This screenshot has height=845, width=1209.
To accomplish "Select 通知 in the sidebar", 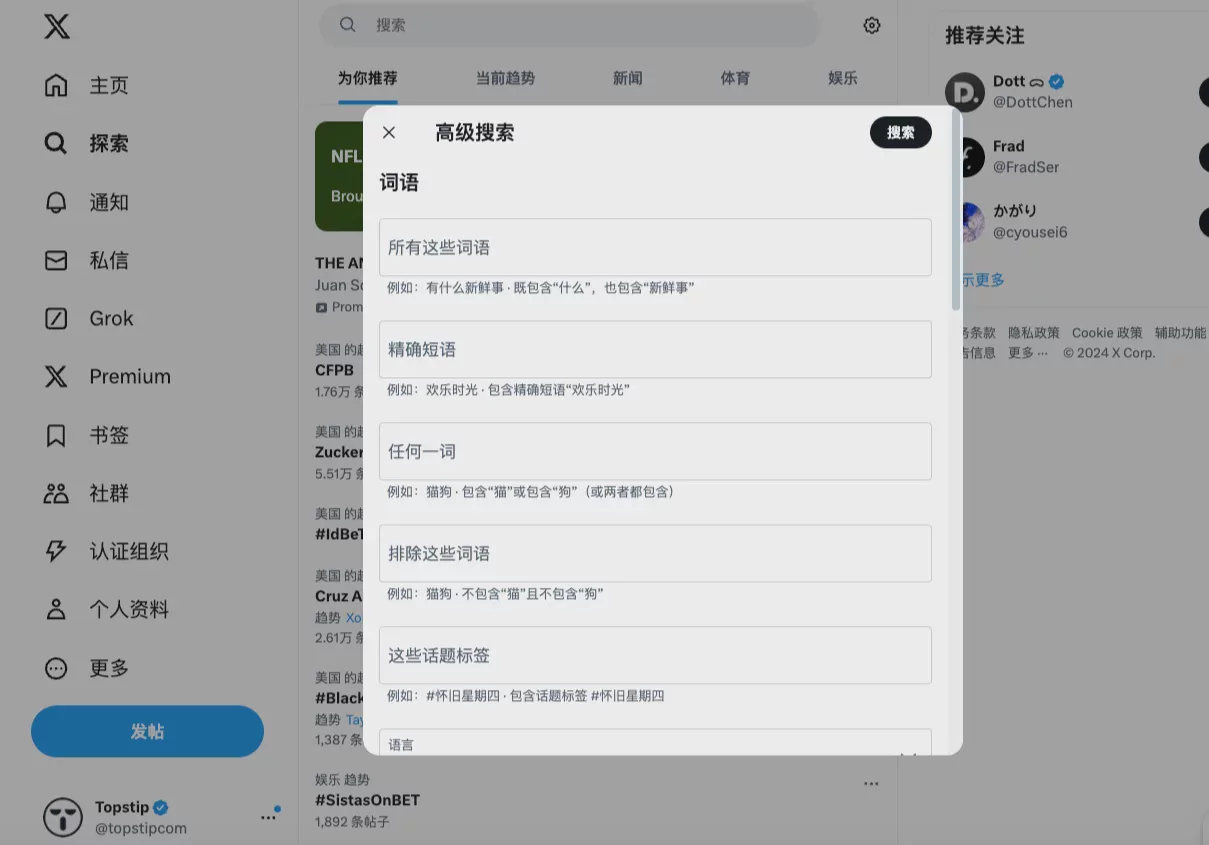I will coord(109,202).
